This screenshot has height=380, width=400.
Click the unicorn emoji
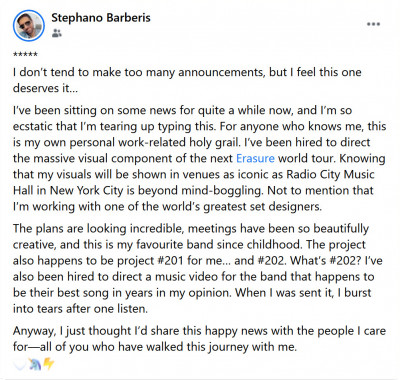click(x=34, y=365)
